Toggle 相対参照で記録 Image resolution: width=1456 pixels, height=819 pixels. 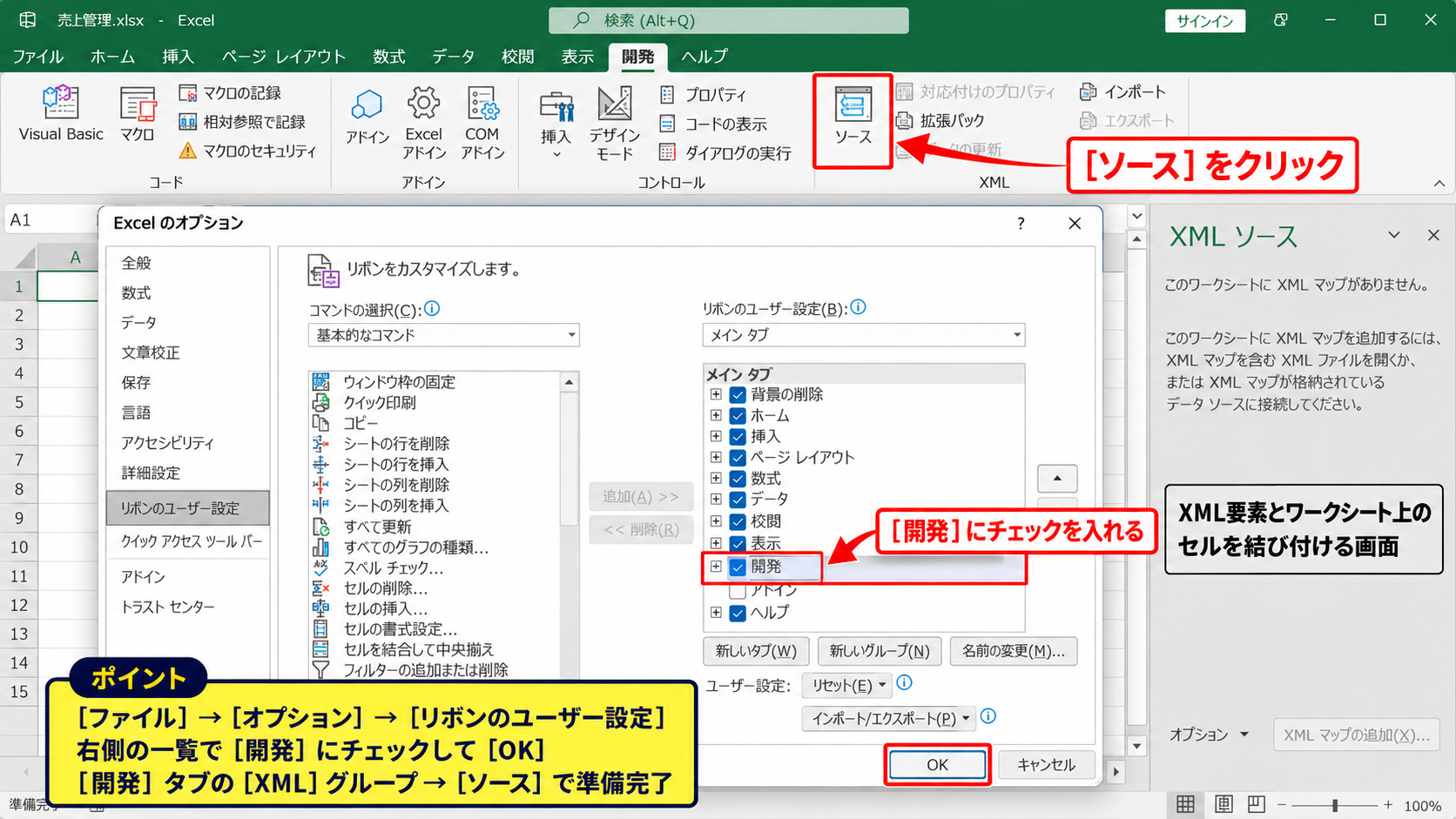[242, 122]
